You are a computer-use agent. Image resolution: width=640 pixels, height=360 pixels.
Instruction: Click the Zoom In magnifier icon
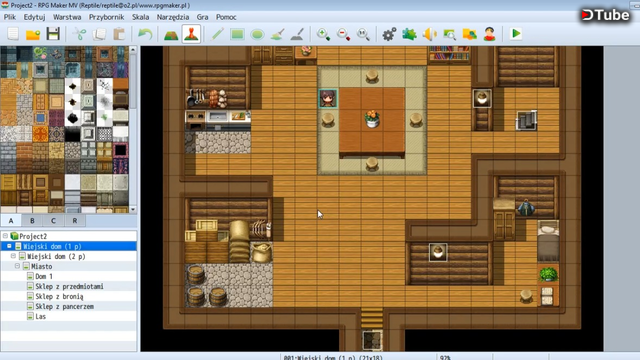pos(323,34)
